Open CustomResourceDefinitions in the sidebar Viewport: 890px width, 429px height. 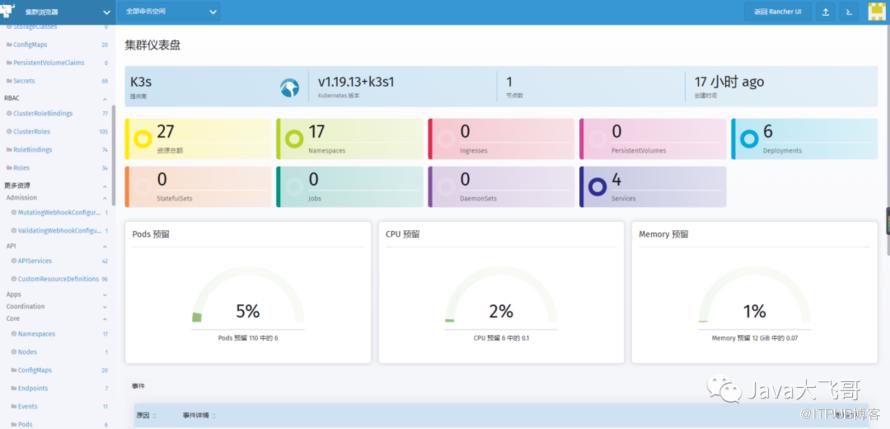tap(59, 279)
